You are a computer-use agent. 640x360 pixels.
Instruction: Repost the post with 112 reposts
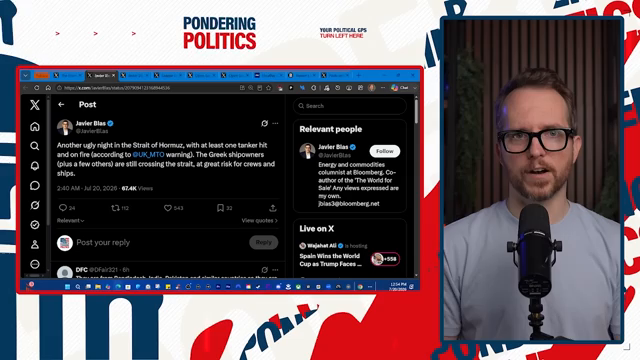coord(120,208)
